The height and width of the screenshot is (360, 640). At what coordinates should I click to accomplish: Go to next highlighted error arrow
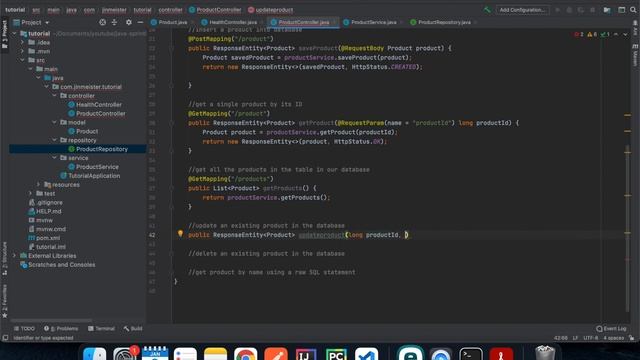[x=625, y=34]
